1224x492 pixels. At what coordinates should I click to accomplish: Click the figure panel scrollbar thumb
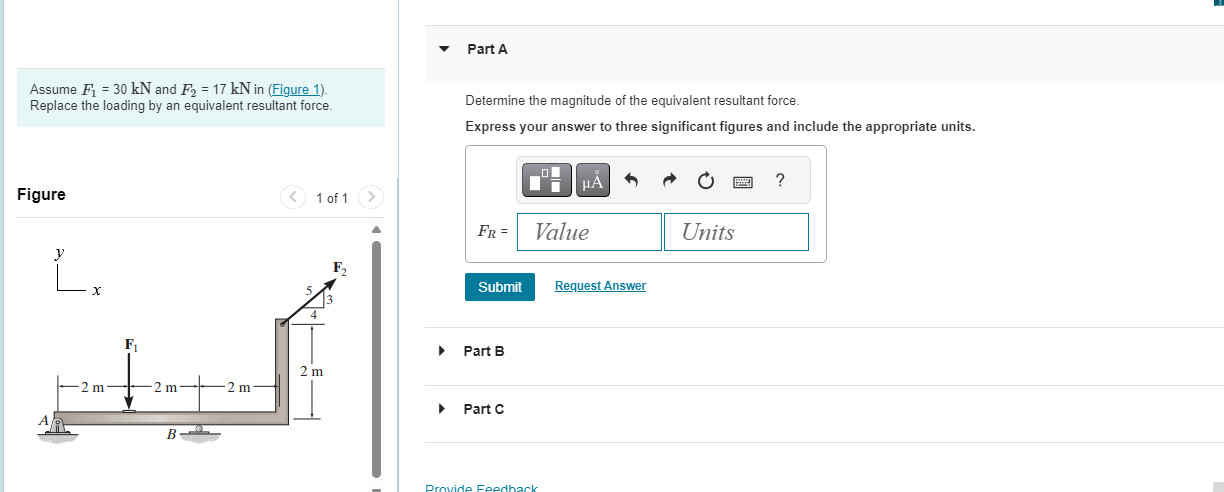point(377,357)
